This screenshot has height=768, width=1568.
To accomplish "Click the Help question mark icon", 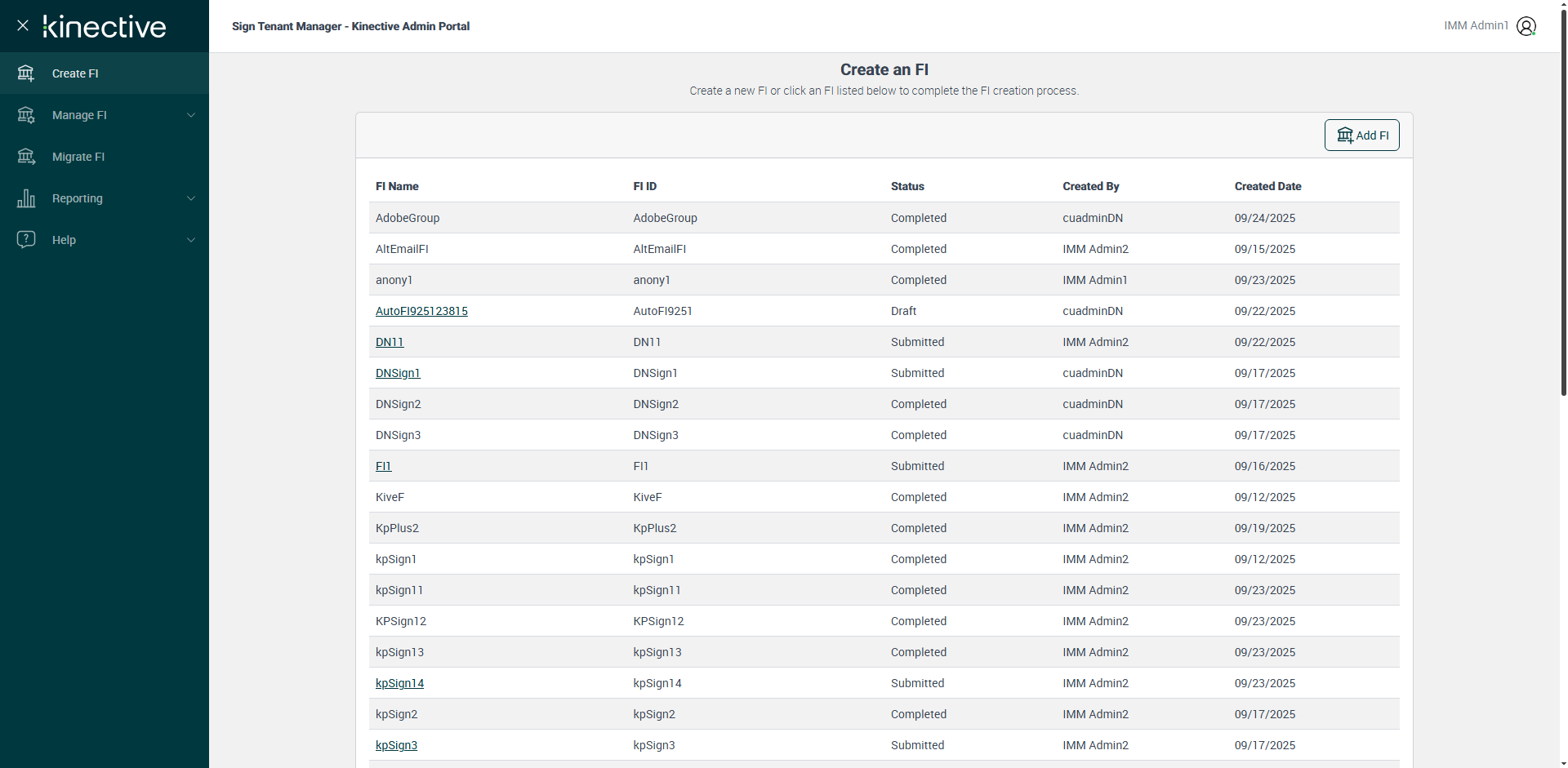I will point(26,240).
